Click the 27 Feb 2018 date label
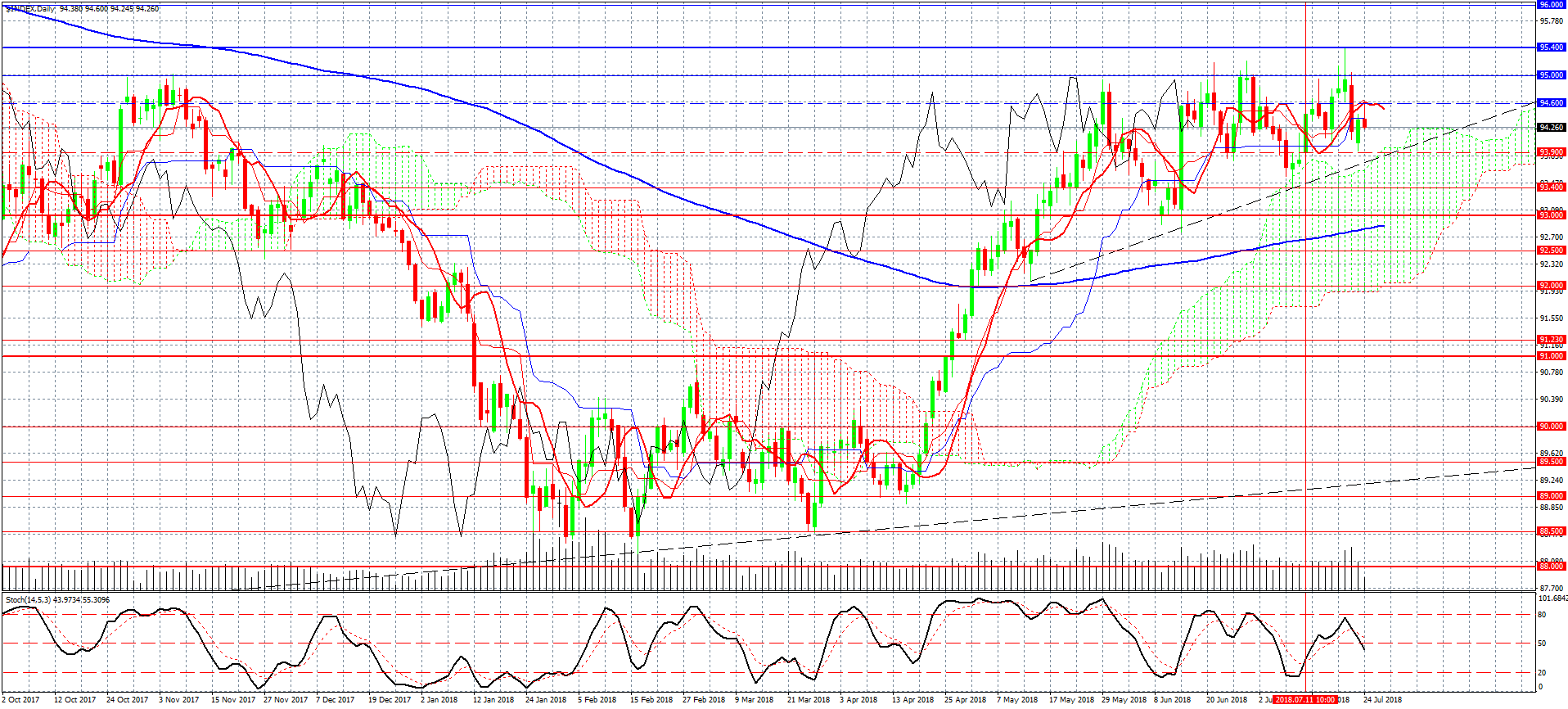 [x=703, y=700]
